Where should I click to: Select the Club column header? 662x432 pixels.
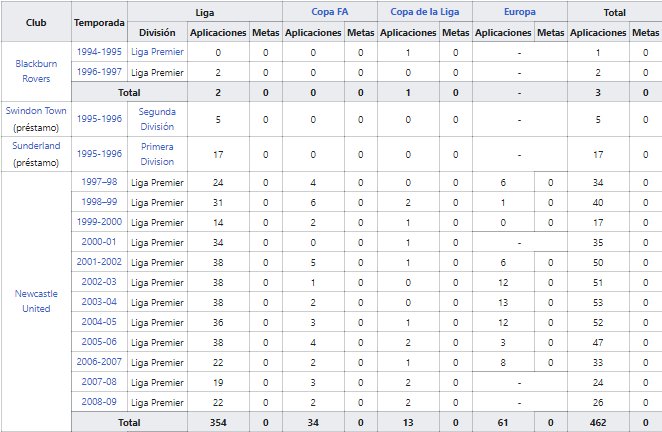36,22
